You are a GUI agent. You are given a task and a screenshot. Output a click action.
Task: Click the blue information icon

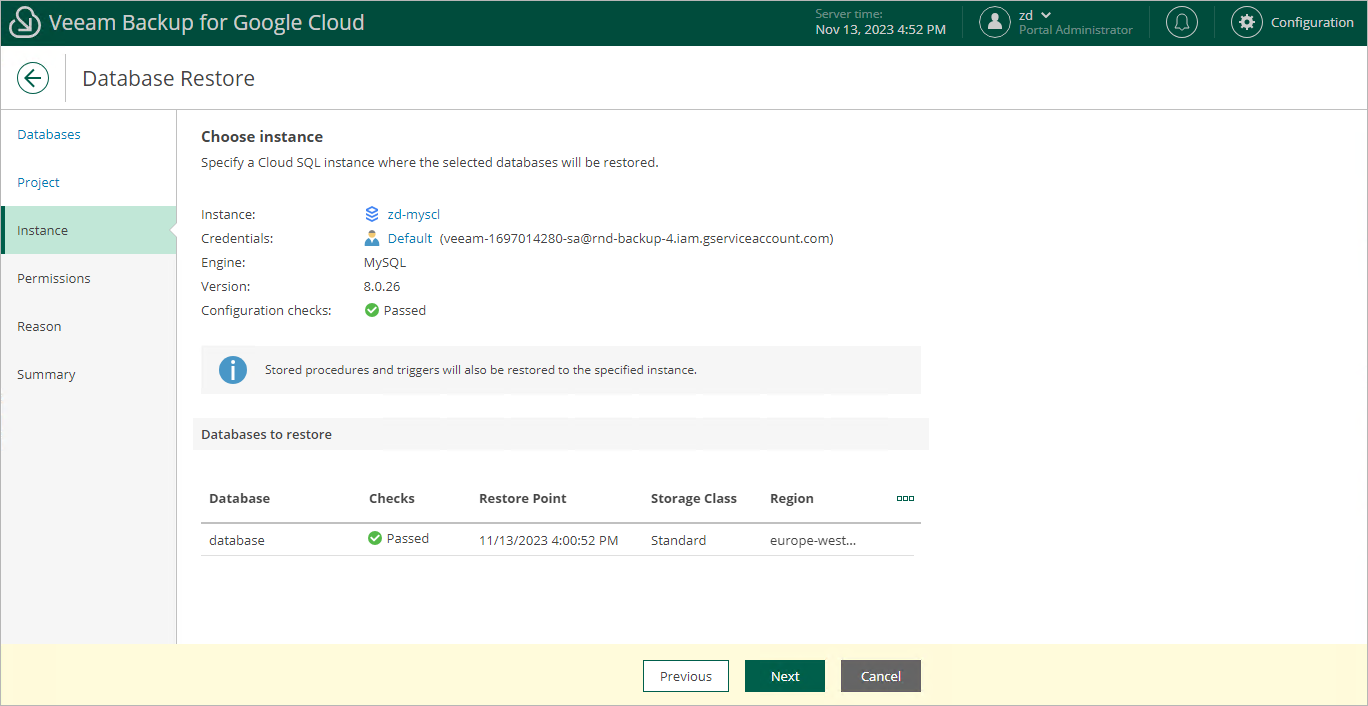tap(233, 370)
